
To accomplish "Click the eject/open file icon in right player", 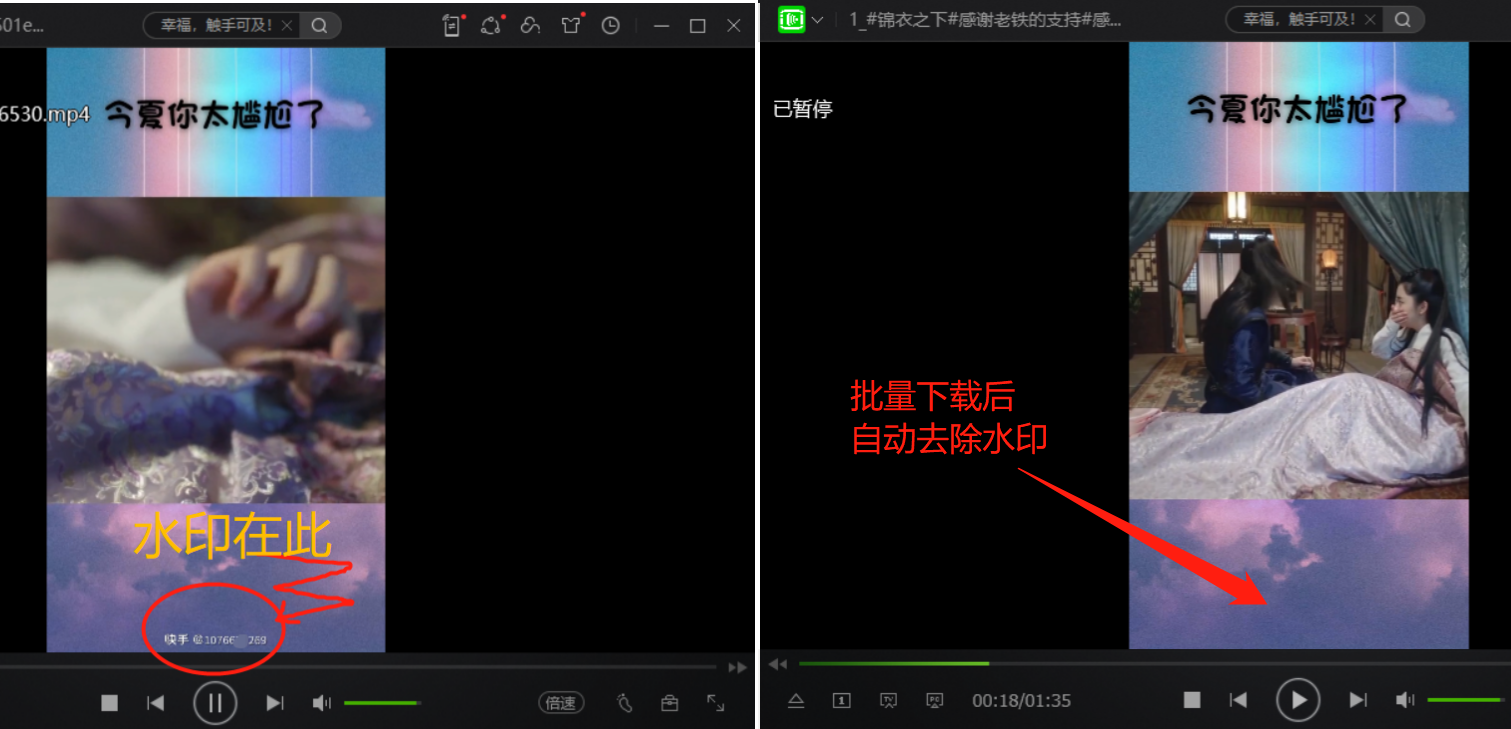I will coord(796,700).
